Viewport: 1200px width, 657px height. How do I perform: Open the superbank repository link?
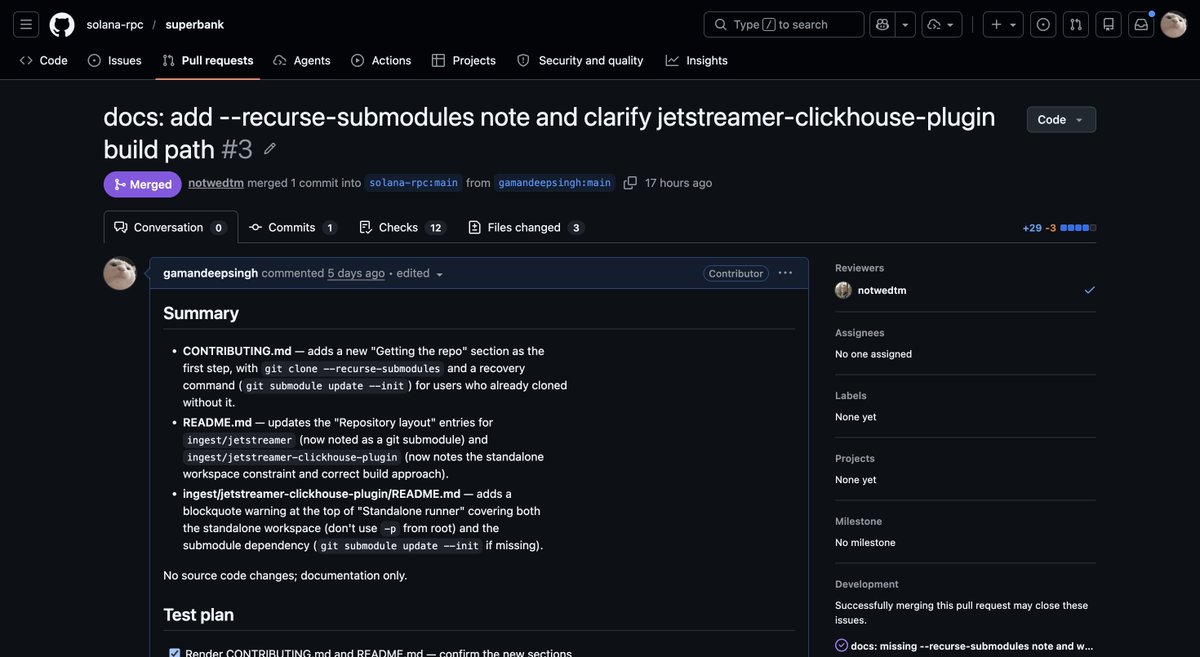tap(195, 24)
